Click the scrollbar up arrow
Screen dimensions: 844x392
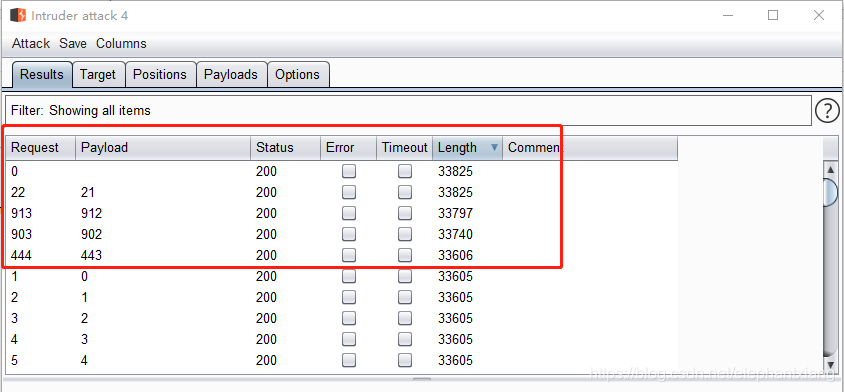tap(831, 170)
